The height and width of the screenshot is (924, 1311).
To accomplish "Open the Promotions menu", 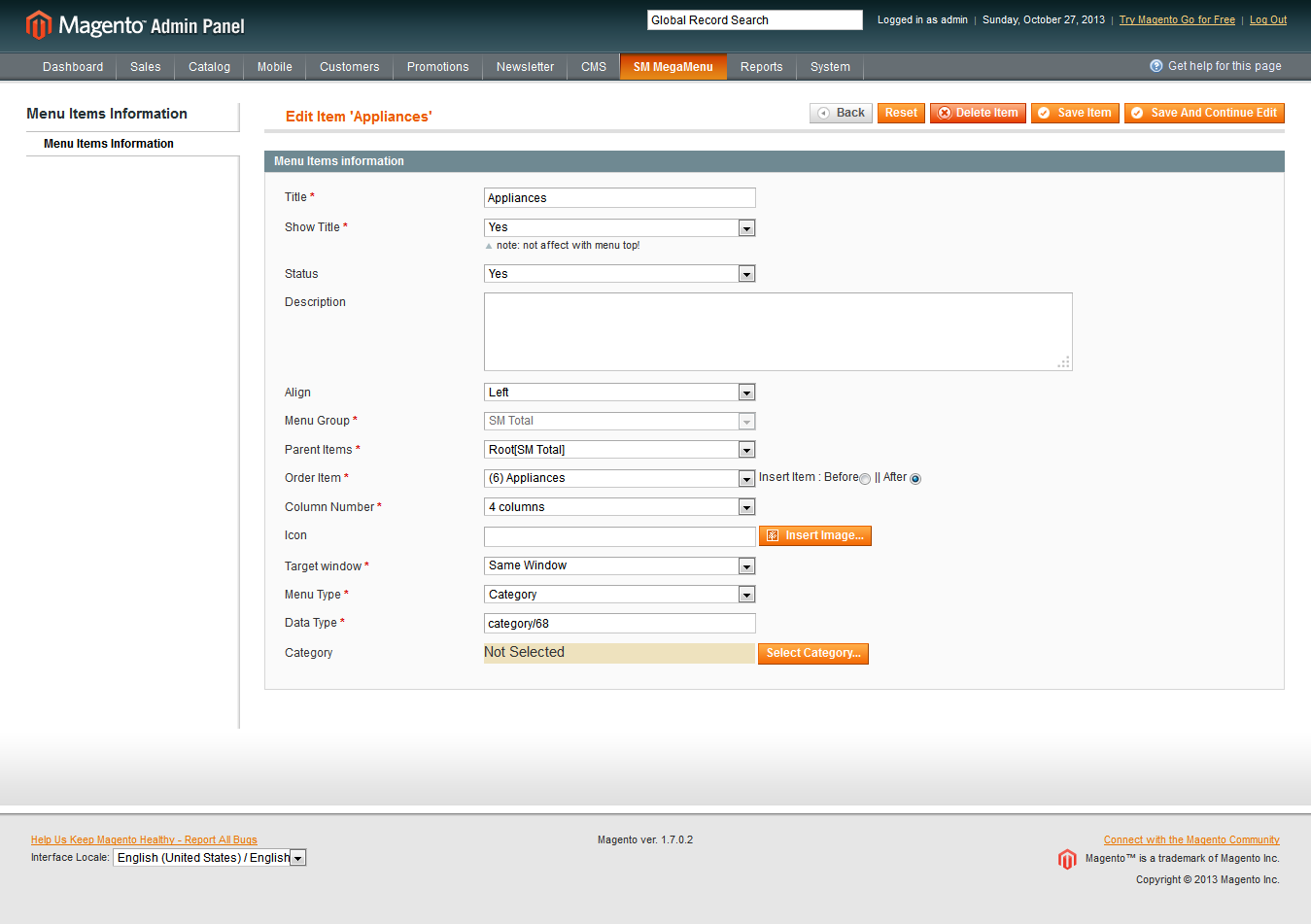I will [438, 67].
